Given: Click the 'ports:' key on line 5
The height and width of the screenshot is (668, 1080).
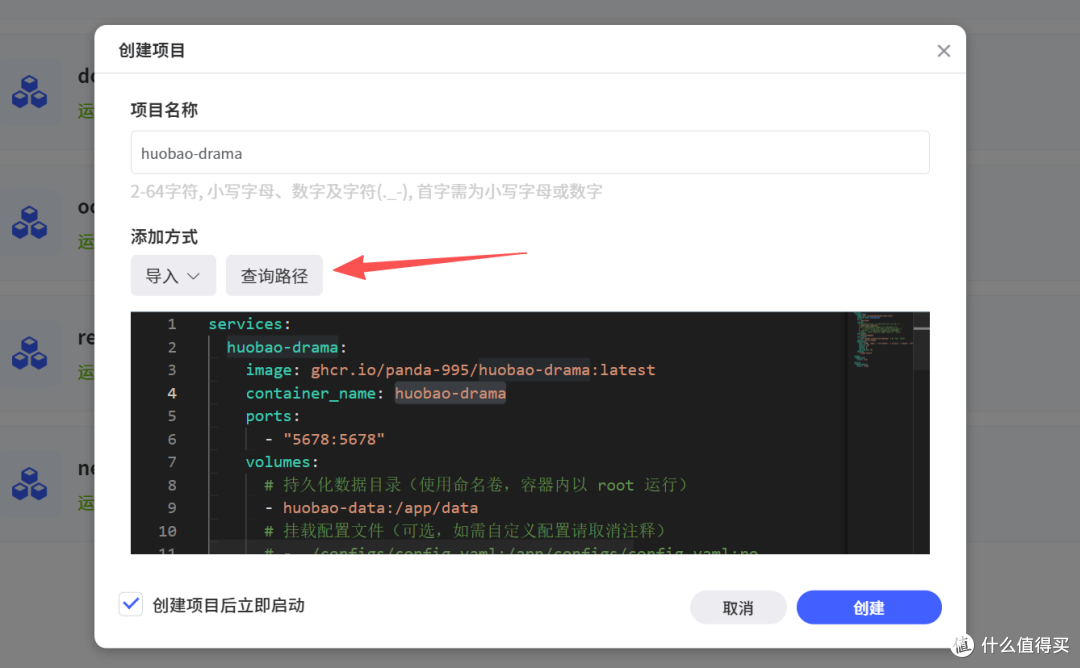Looking at the screenshot, I should click(273, 416).
